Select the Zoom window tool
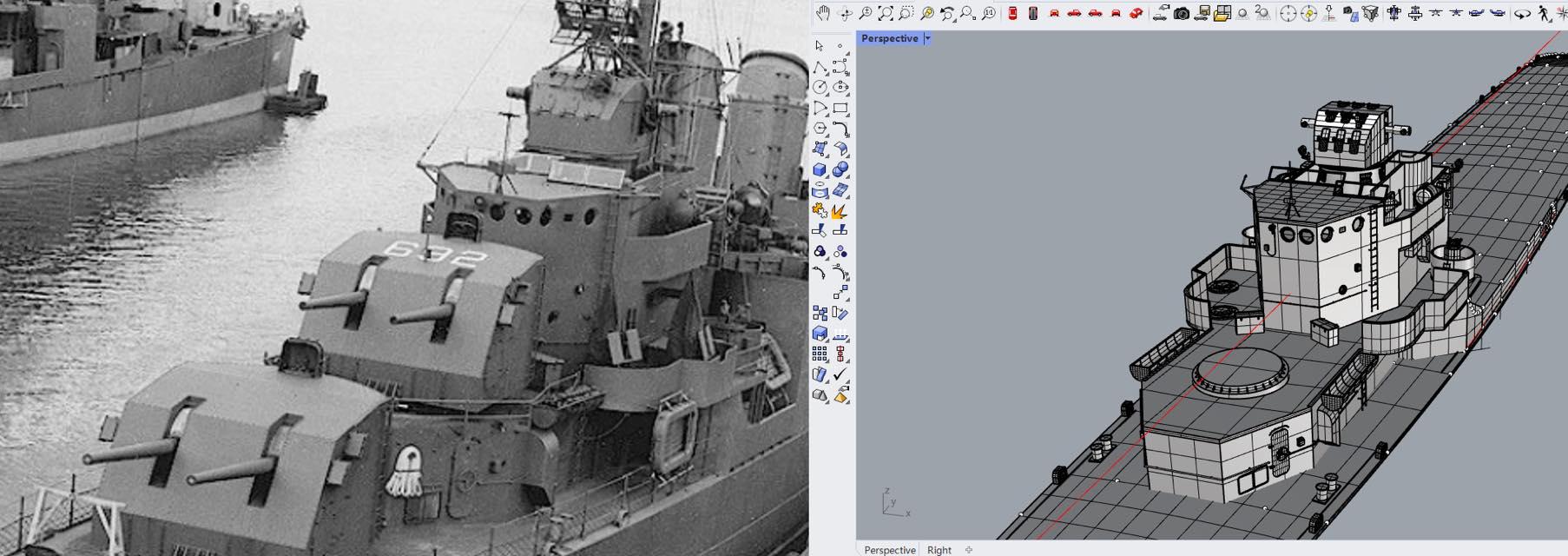The height and width of the screenshot is (556, 1568). pos(906,13)
